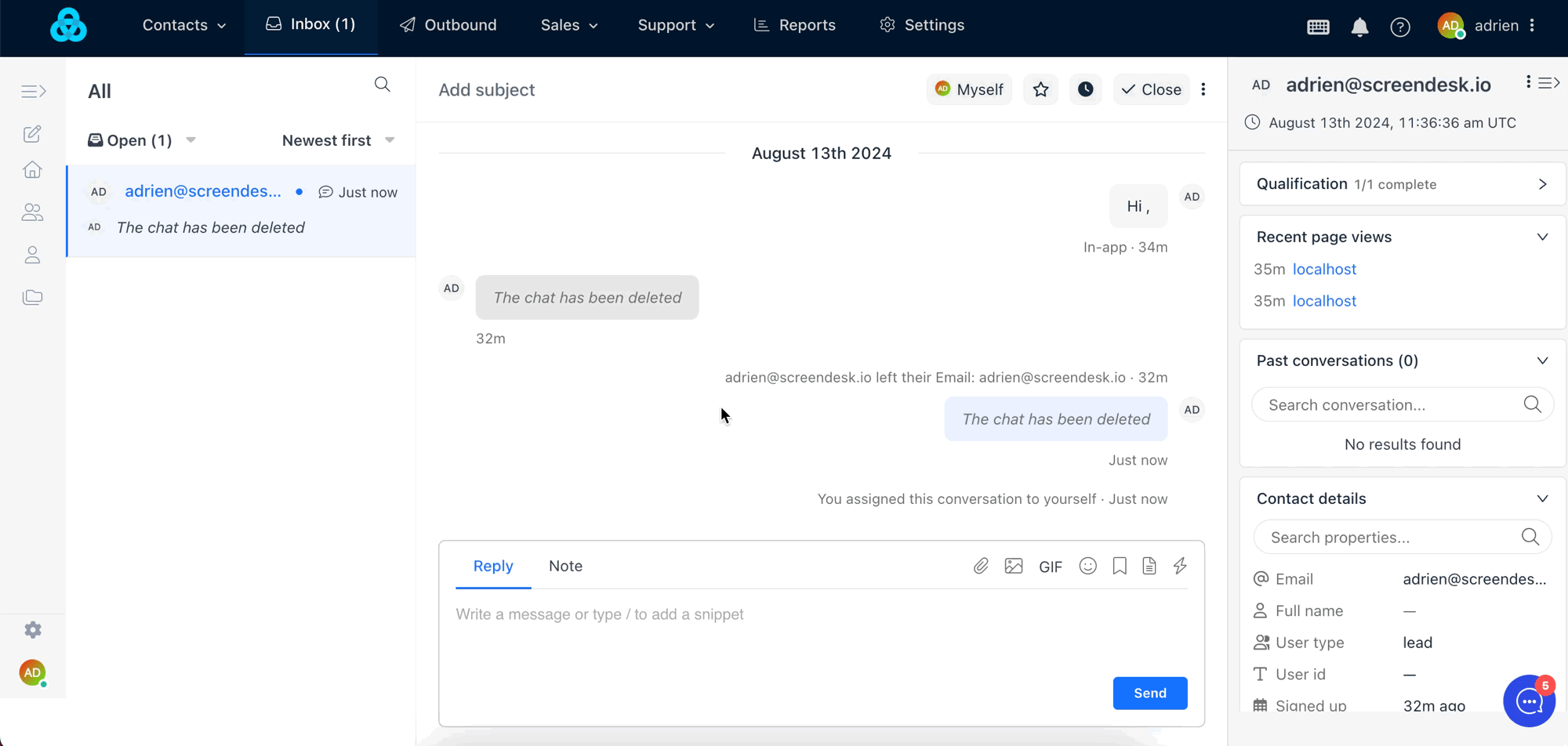Open the Open (1) status dropdown

click(141, 140)
